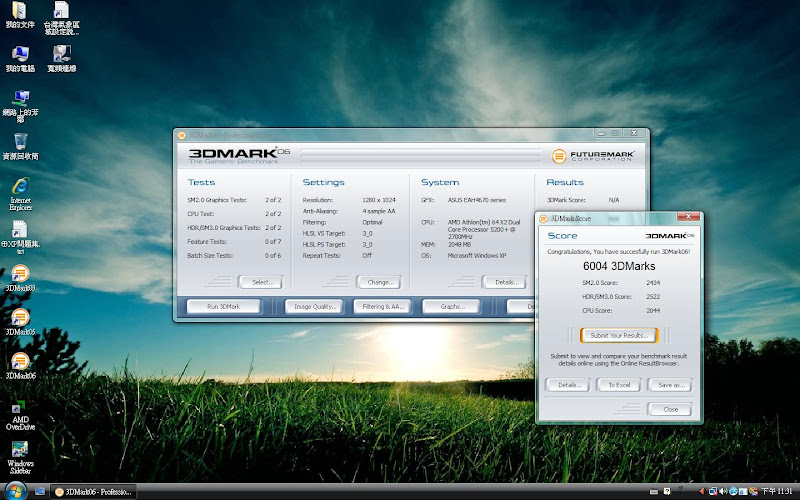Image resolution: width=800 pixels, height=500 pixels.
Task: Open the 3DMark06 desktop shortcut
Action: pos(20,361)
